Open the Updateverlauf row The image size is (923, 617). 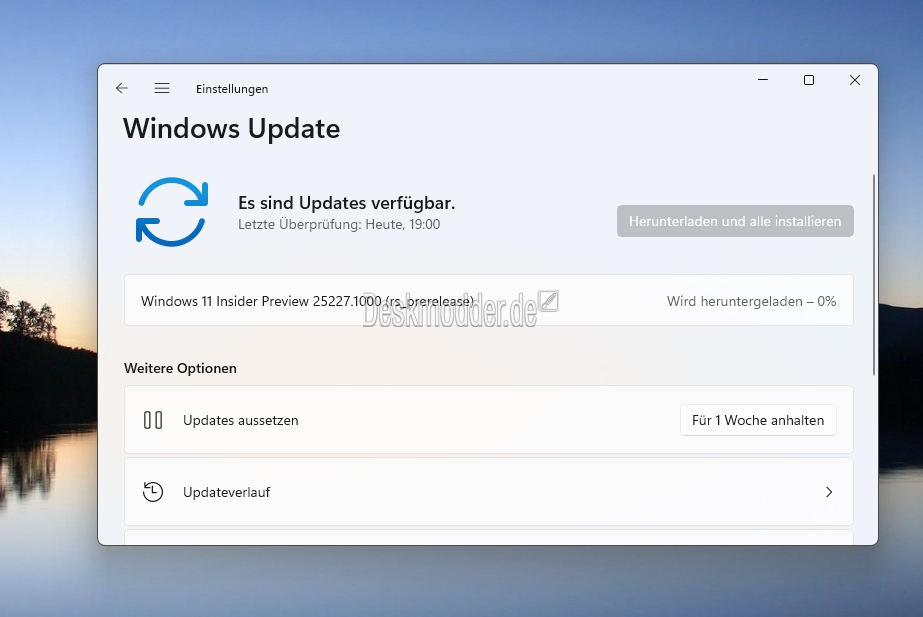(x=489, y=492)
